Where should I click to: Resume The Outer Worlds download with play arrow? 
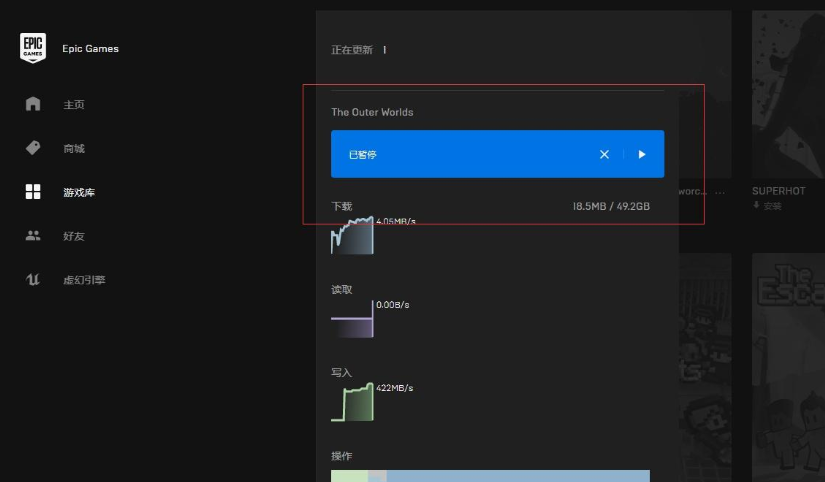(x=642, y=154)
